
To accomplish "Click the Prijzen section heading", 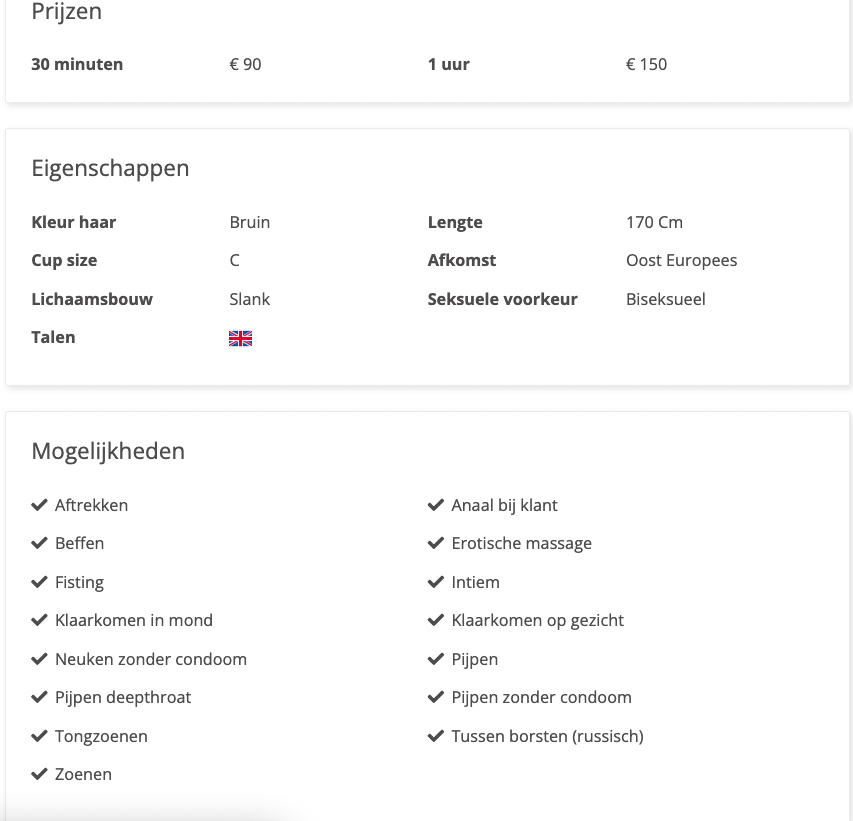I will pos(66,11).
